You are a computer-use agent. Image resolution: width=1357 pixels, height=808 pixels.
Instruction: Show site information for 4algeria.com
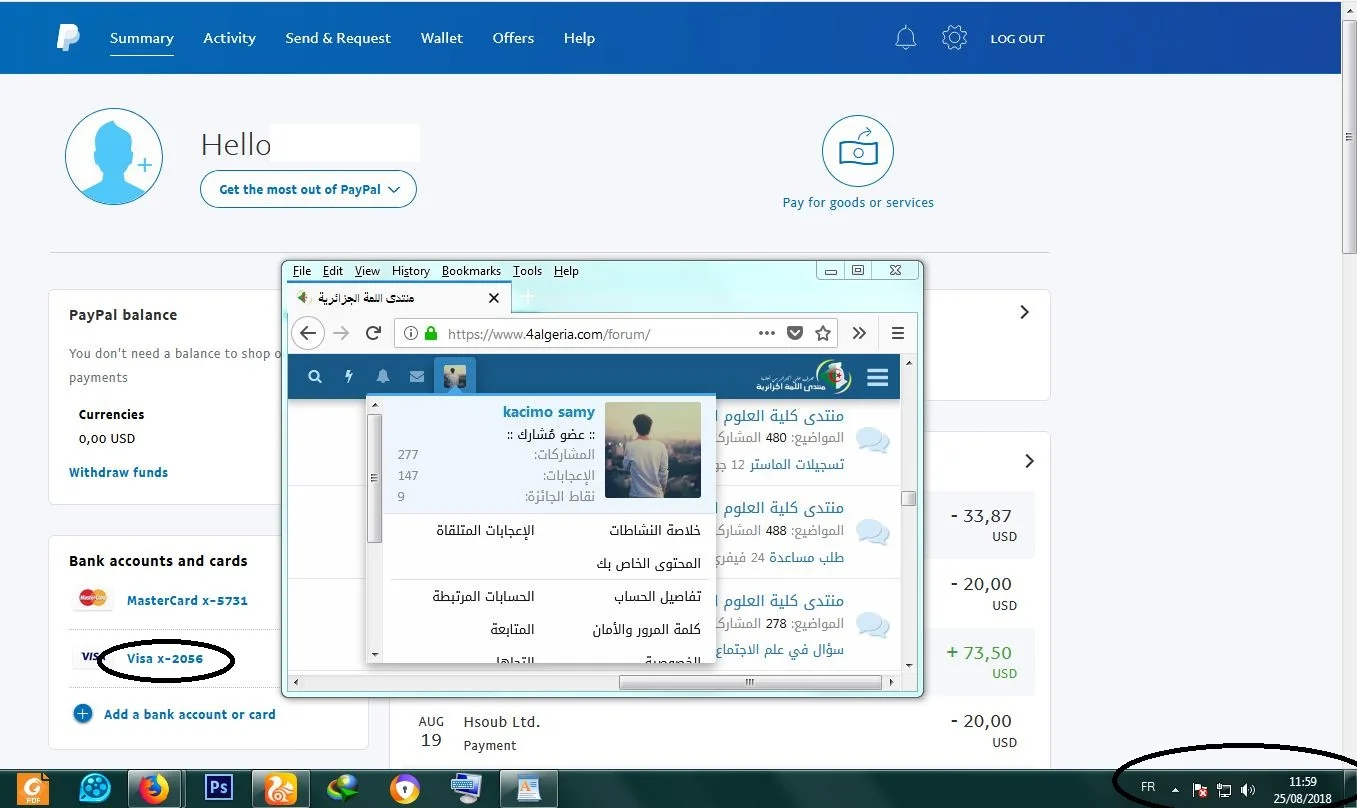click(411, 333)
